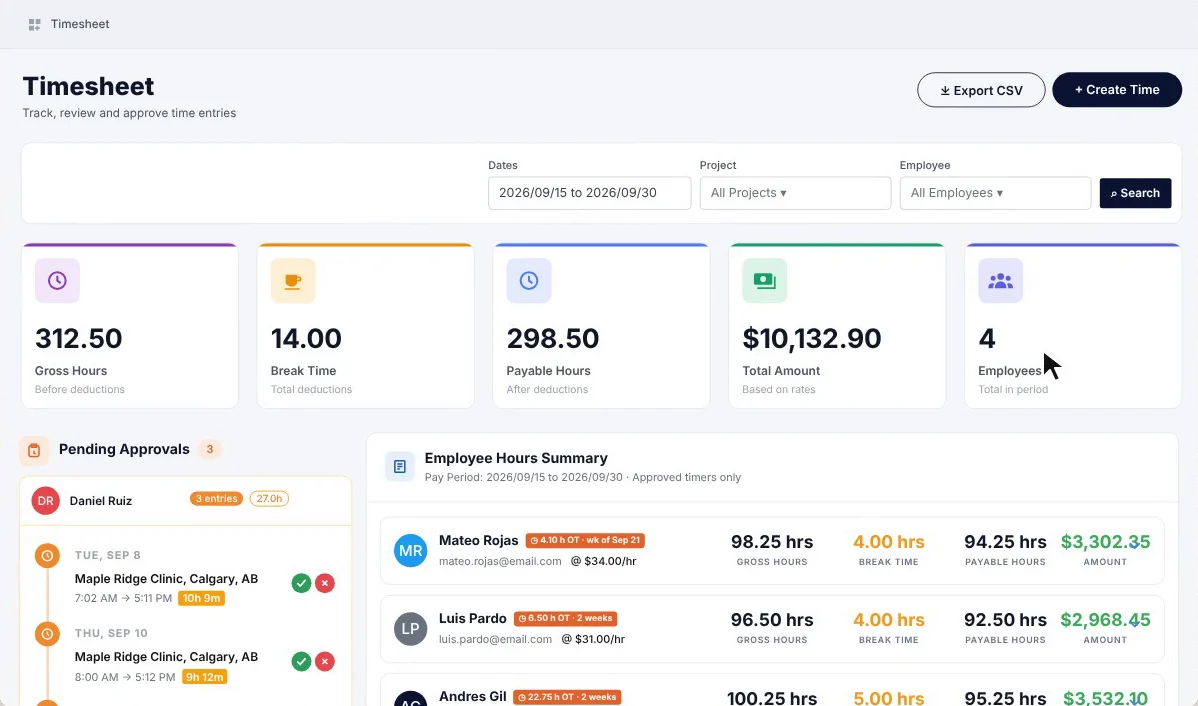This screenshot has width=1198, height=706.
Task: Open the All Projects dropdown
Action: [x=795, y=193]
